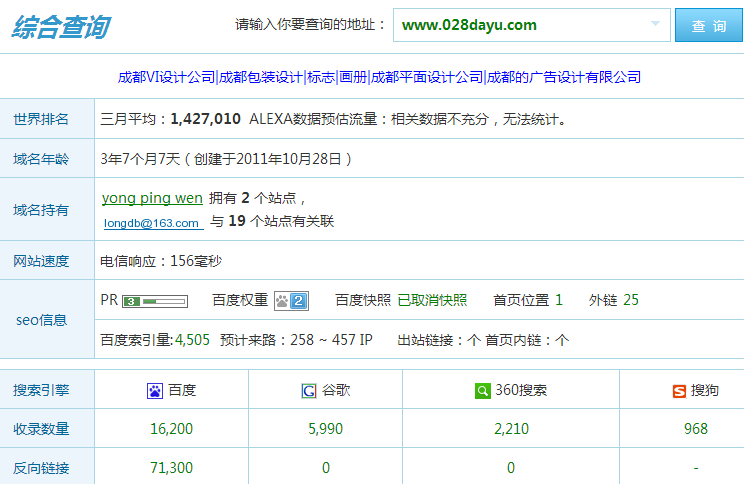744x484 pixels.
Task: Click the 综合查询 logo
Action: click(x=61, y=27)
